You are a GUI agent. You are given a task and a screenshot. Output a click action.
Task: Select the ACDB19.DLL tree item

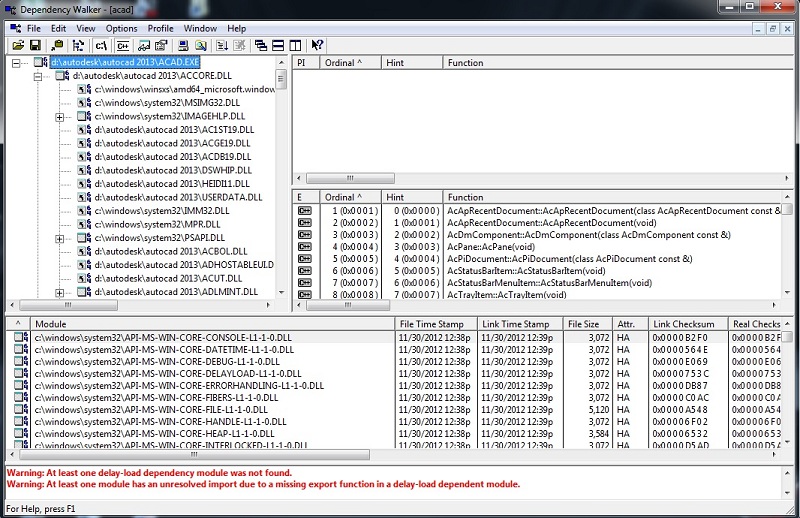(x=172, y=157)
